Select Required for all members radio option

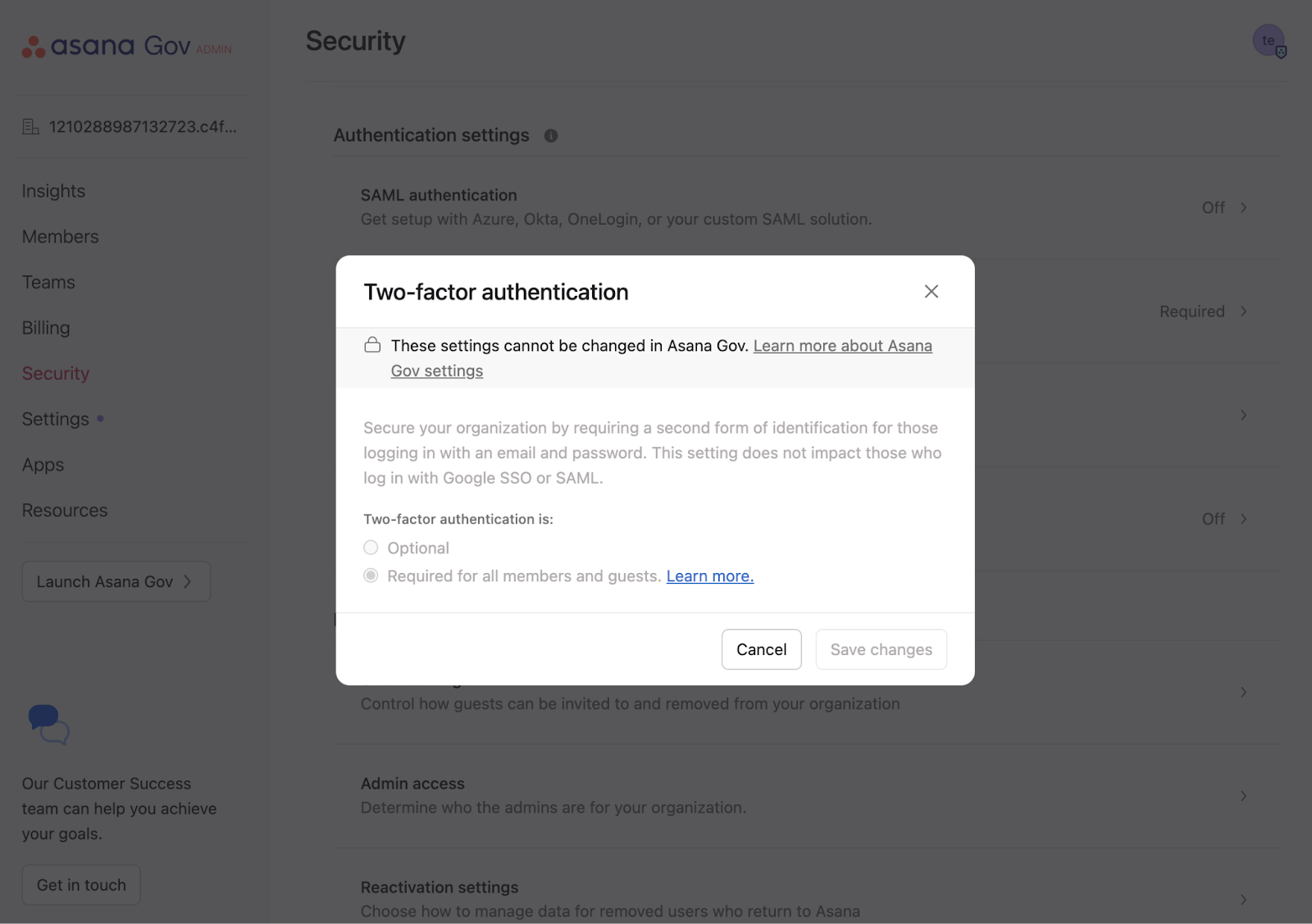371,576
